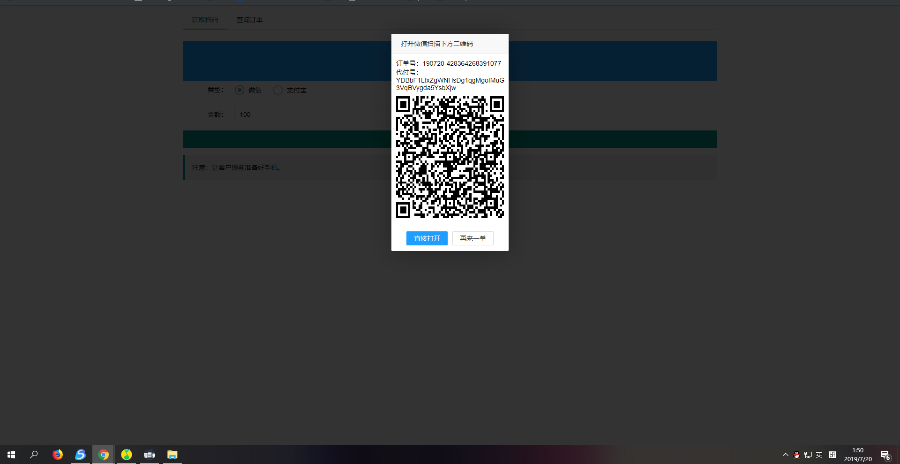Viewport: 900px width, 464px height.
Task: Open the yellow-green music app on taskbar
Action: point(126,454)
